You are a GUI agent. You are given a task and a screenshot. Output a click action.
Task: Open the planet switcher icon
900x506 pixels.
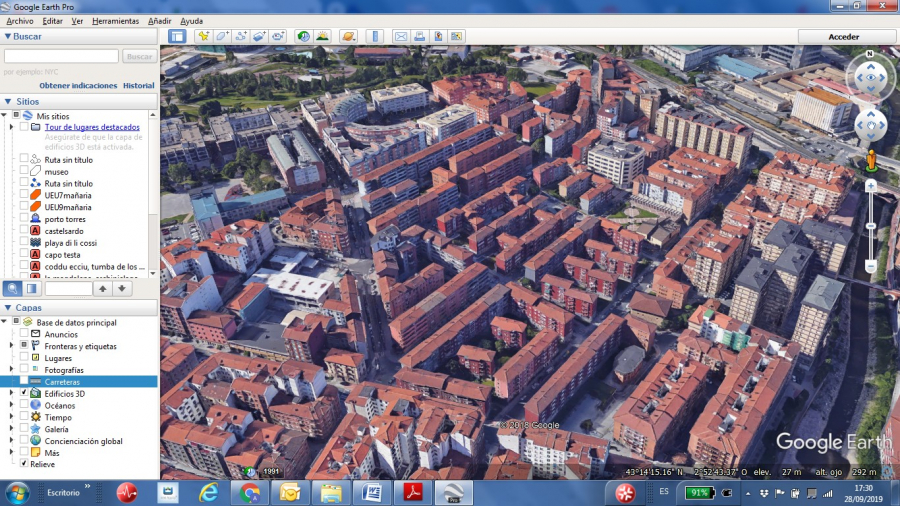pos(348,36)
